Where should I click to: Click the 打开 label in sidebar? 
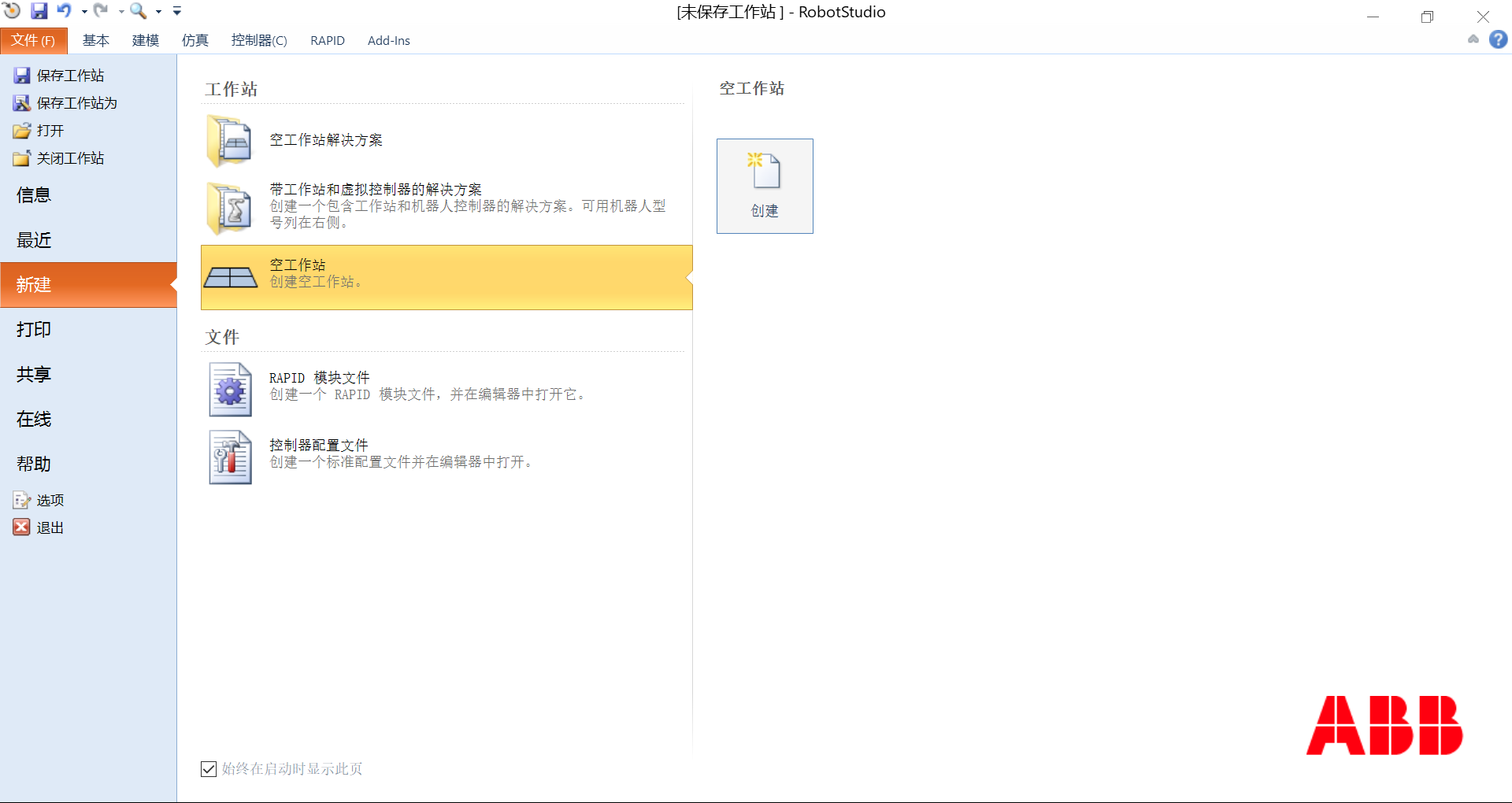click(x=50, y=131)
